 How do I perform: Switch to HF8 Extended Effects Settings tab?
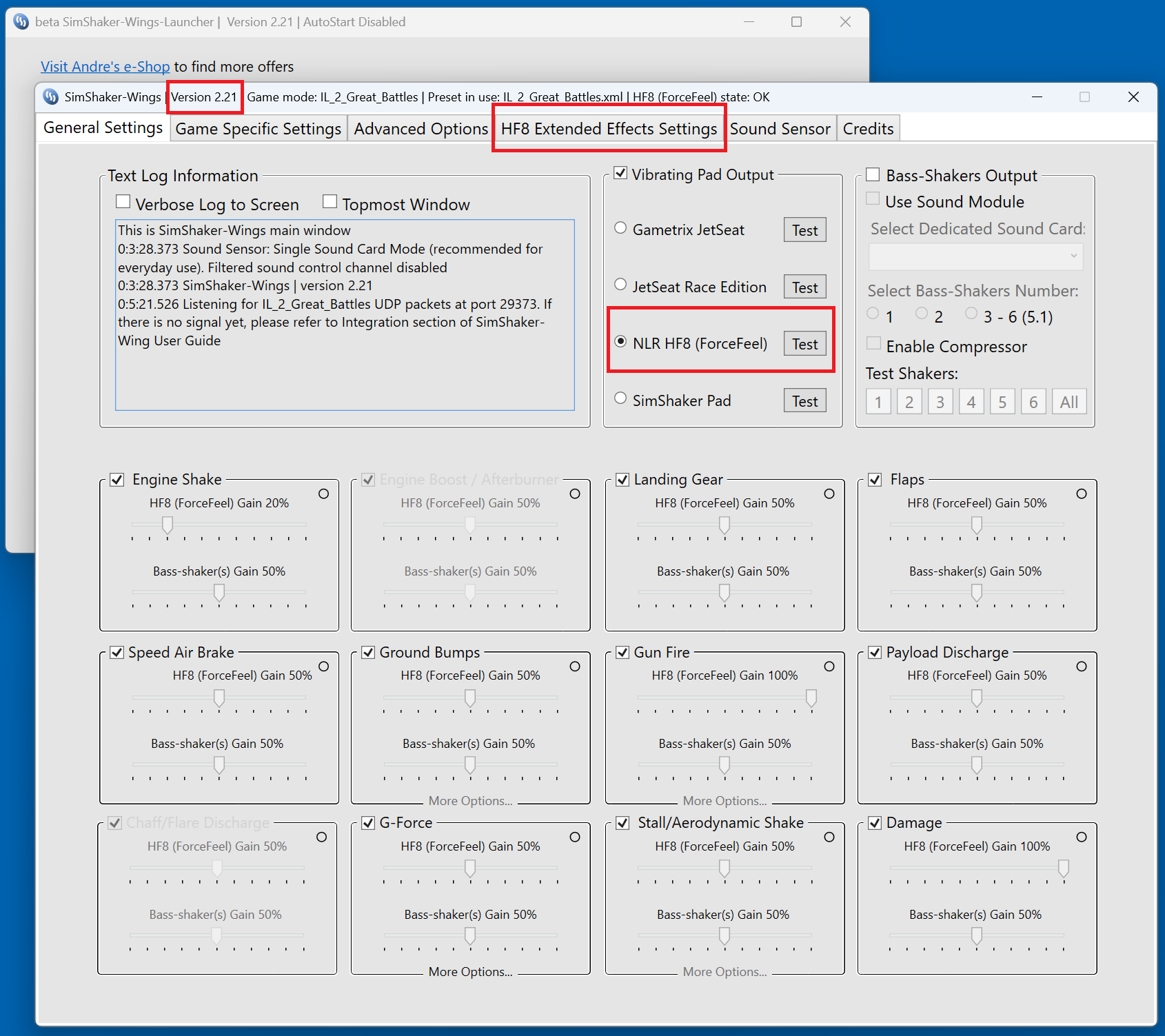(x=609, y=129)
